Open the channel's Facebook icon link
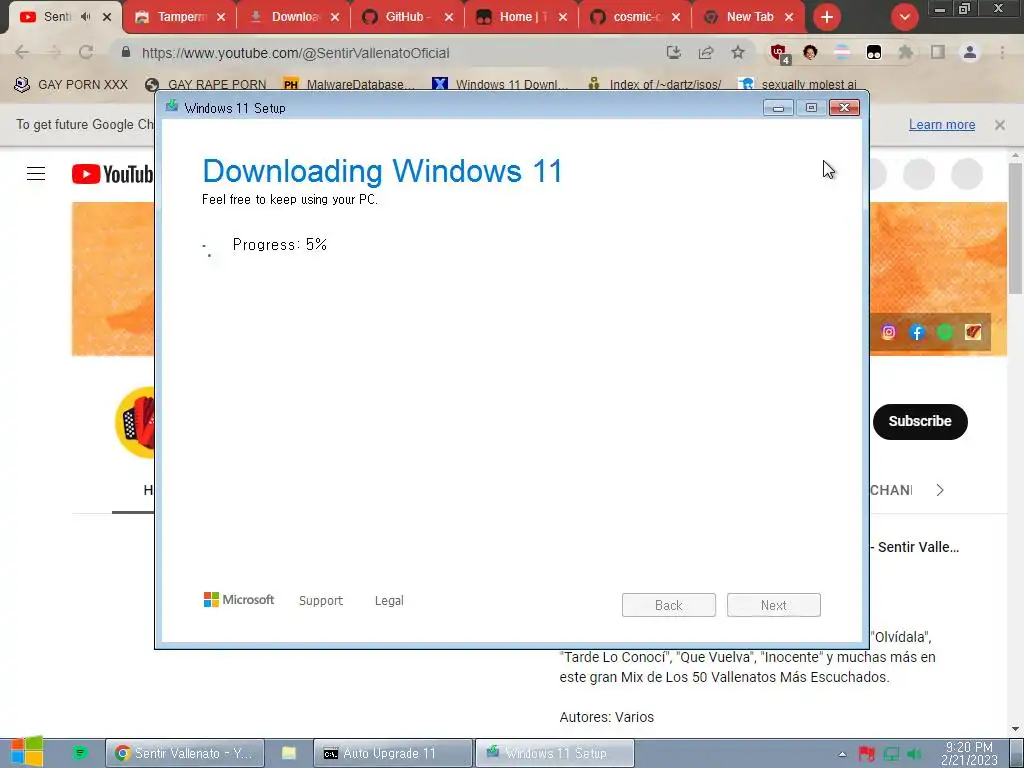 pyautogui.click(x=917, y=332)
